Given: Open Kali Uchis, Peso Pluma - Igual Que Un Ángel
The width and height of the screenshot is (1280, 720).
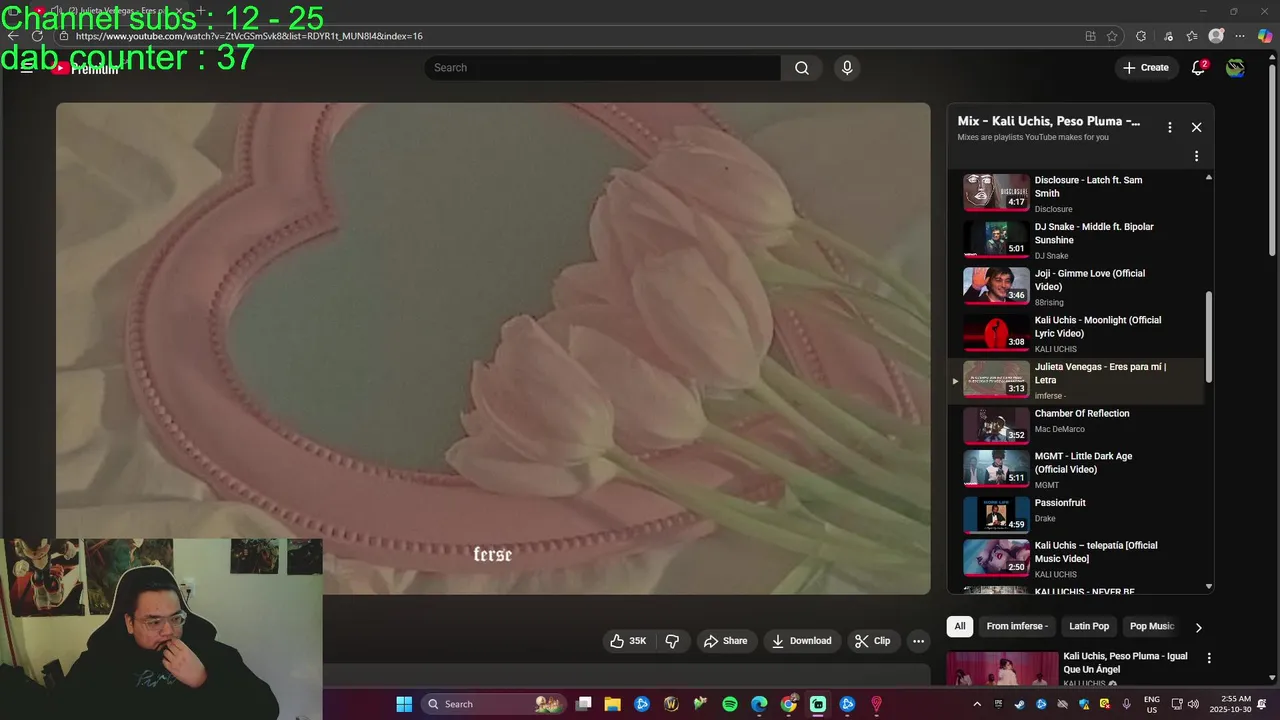Looking at the screenshot, I should (x=1125, y=663).
